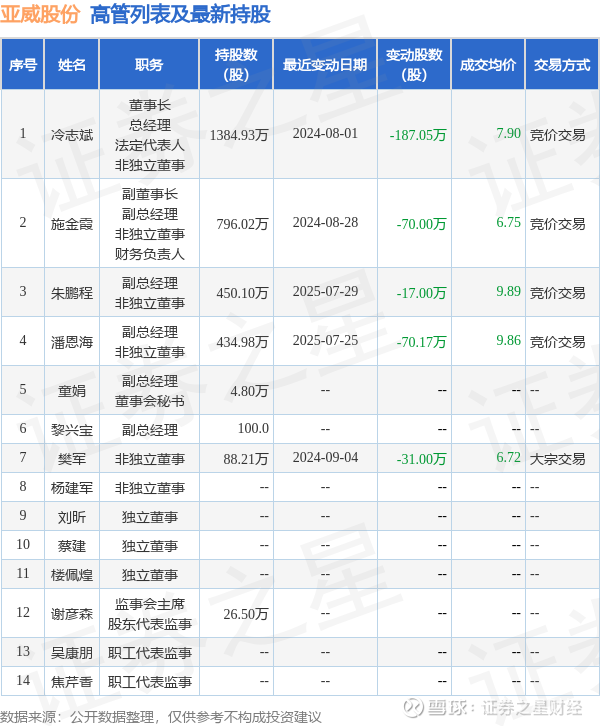Click the holding value 796.02万
600x726 pixels.
click(242, 224)
